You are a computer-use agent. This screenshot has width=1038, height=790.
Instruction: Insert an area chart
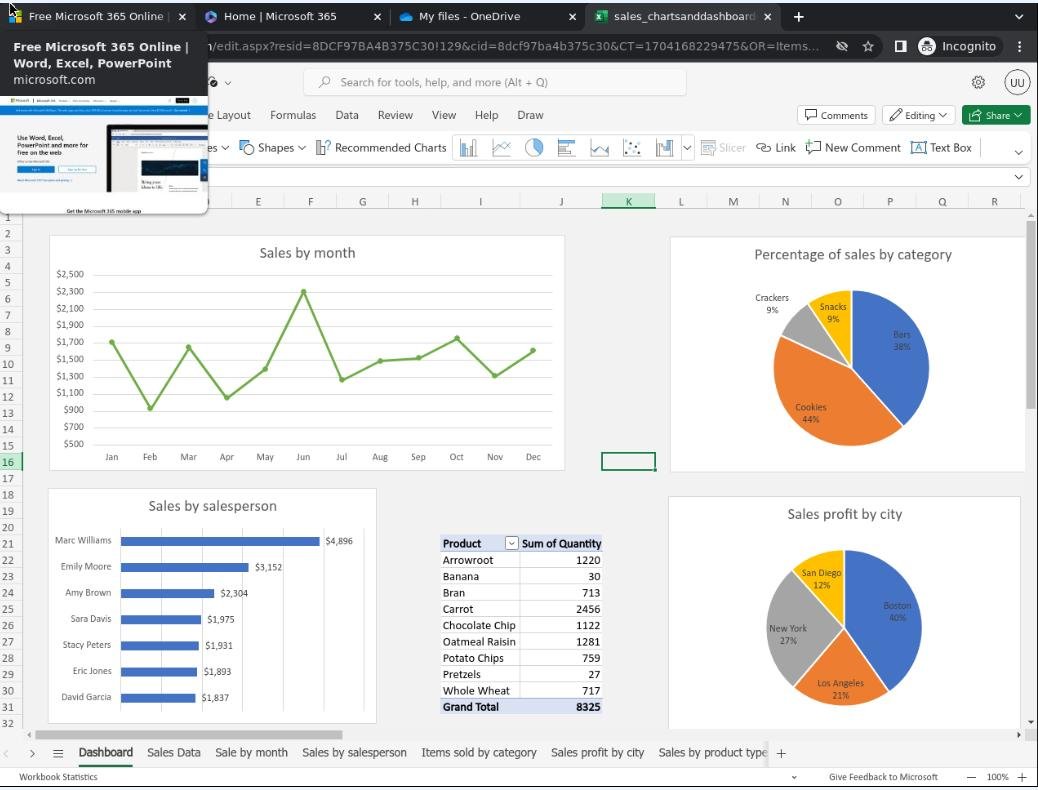(599, 148)
